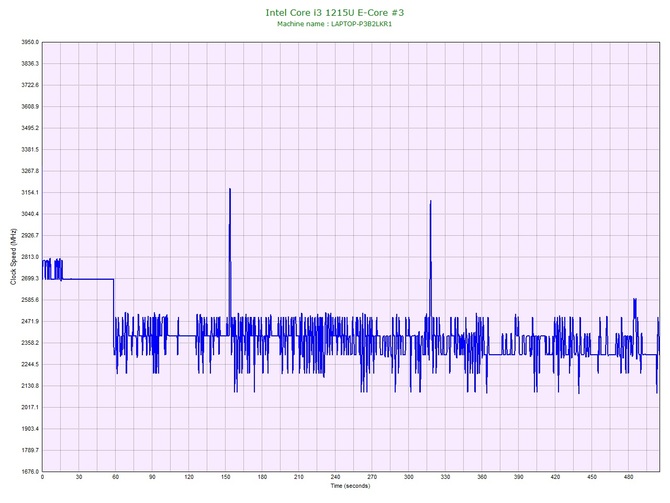Click the 450 tick on time axis
Viewport: 670px width, 503px height.
(592, 477)
